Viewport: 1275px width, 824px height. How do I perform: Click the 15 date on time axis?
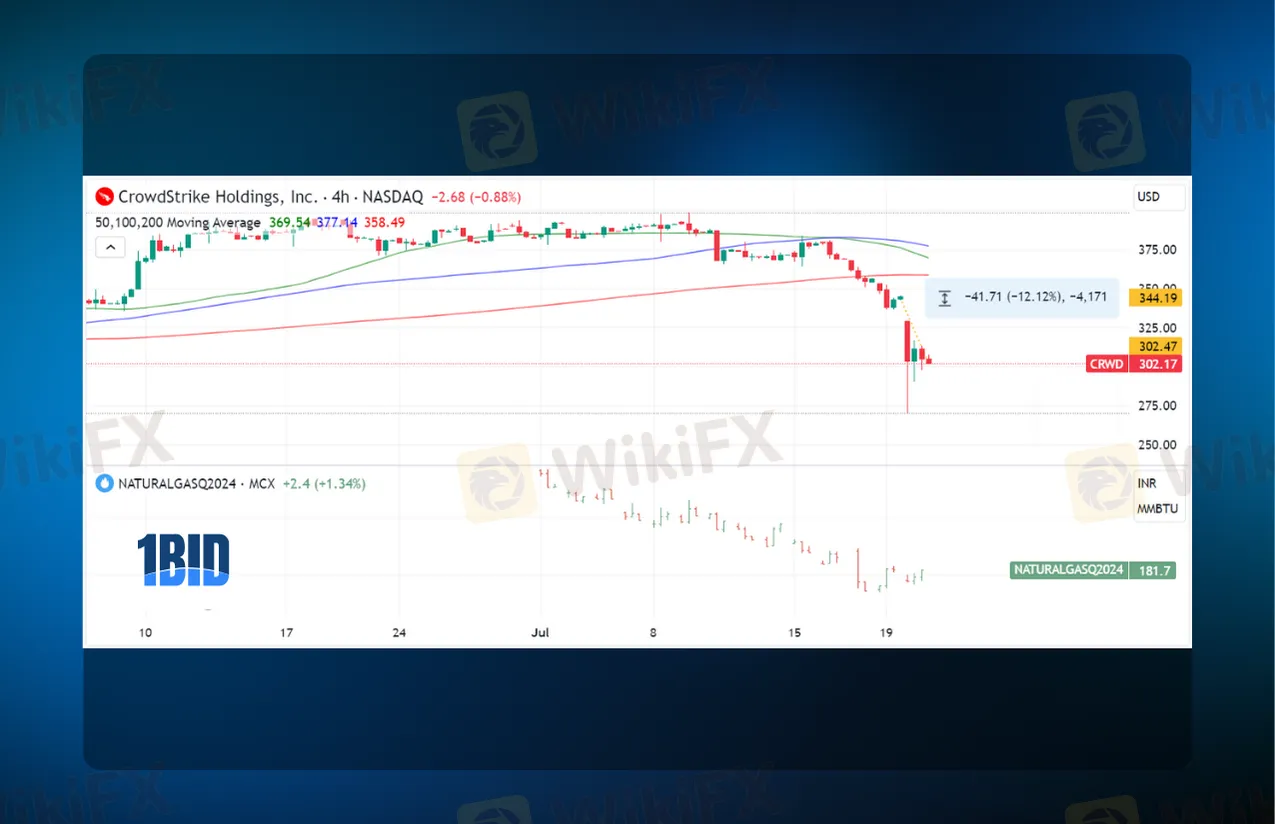[x=795, y=633]
